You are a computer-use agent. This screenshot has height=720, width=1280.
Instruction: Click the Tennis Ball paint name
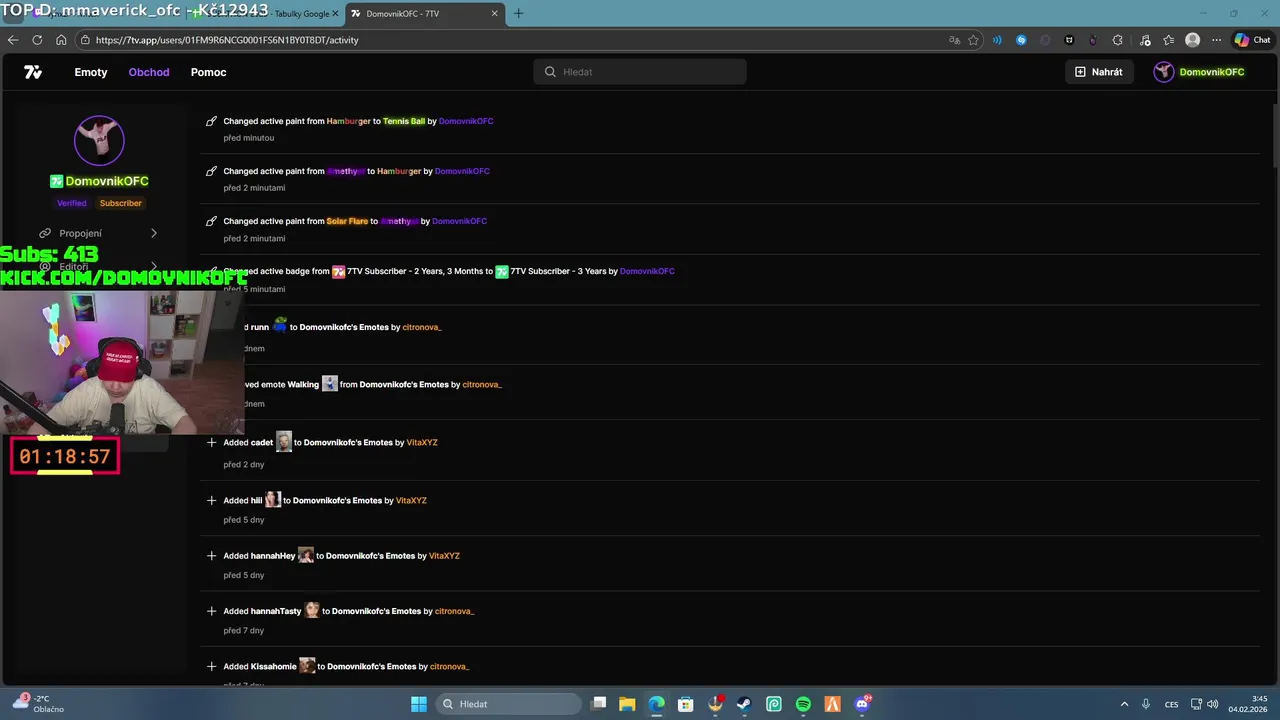404,121
